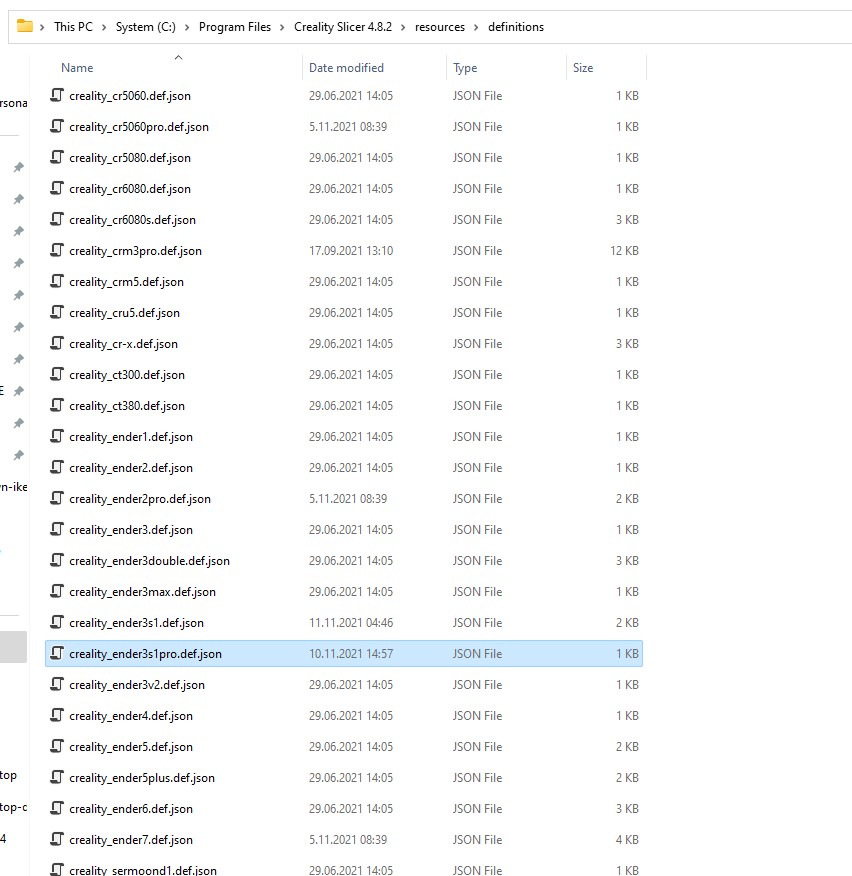Click the file icon of creality_ender5.def.json
Viewport: 852px width, 876px height.
[57, 746]
